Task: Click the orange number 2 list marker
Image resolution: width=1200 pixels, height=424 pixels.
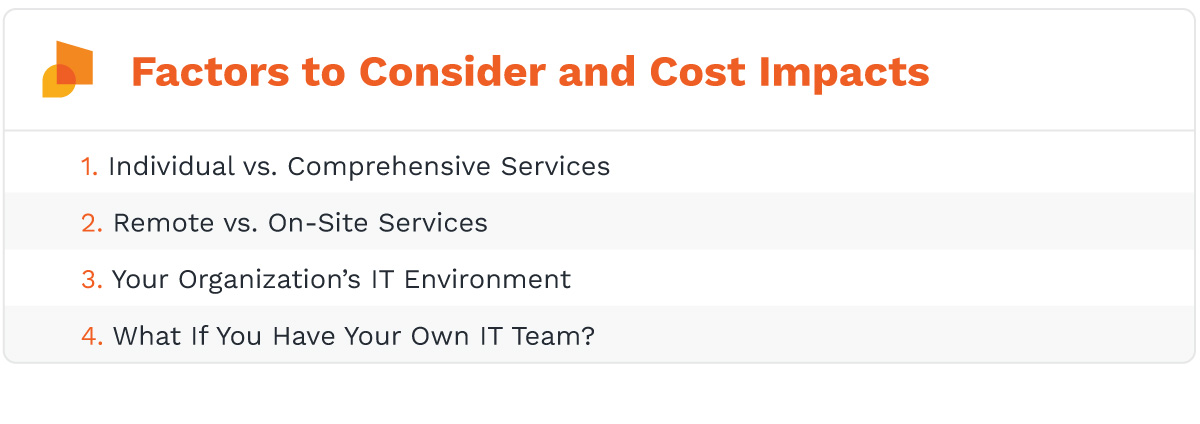Action: pos(92,223)
